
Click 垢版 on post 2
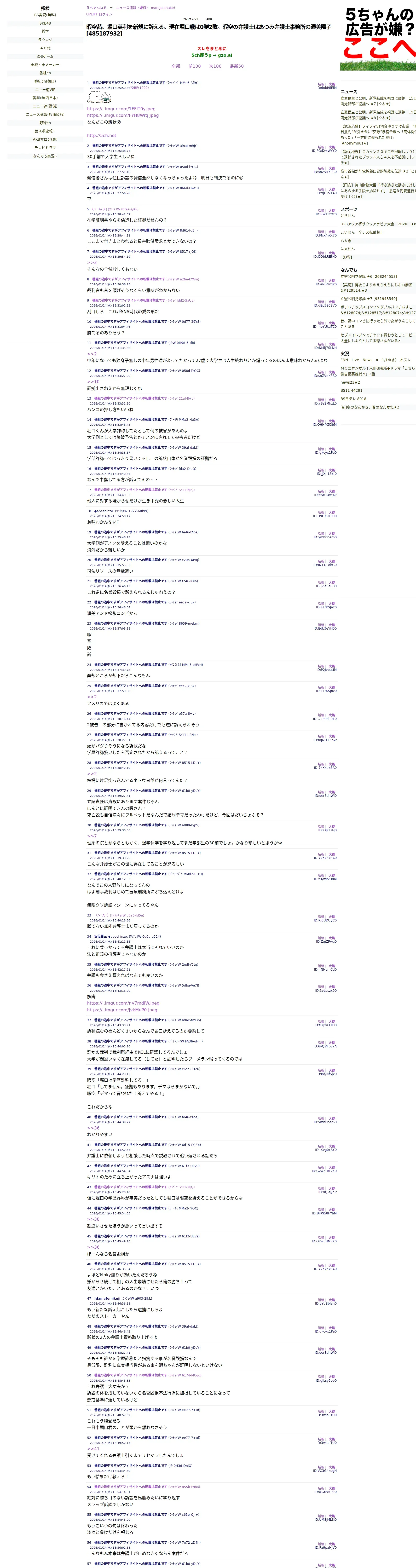click(x=320, y=147)
